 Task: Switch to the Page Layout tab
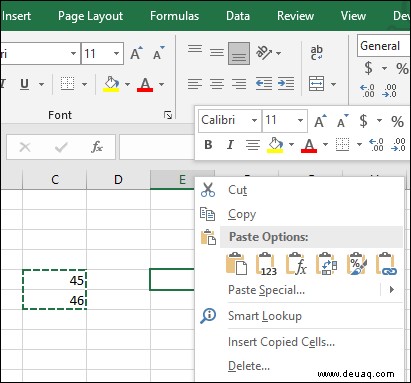tap(90, 16)
